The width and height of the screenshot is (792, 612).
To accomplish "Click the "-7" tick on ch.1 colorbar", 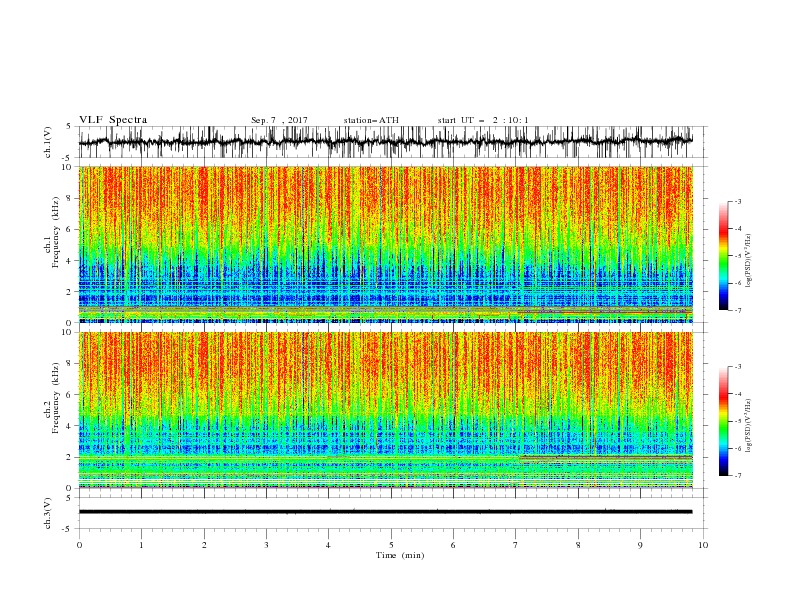I will 738,310.
